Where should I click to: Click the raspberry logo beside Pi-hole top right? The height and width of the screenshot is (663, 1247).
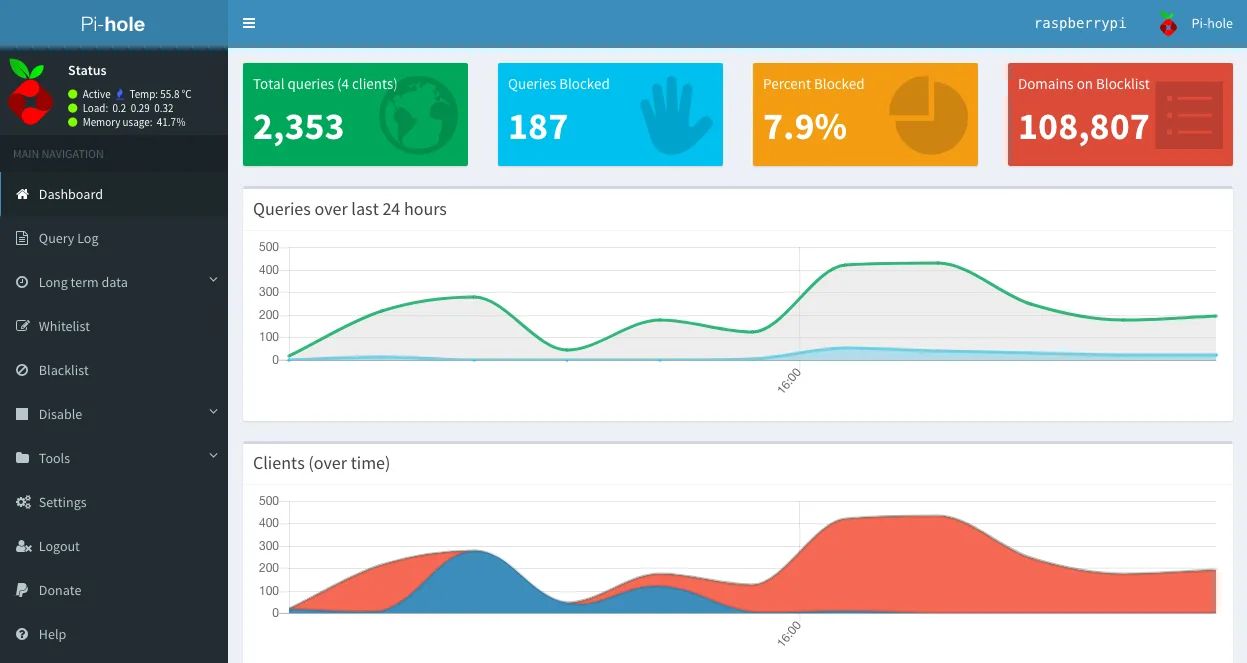pyautogui.click(x=1168, y=23)
